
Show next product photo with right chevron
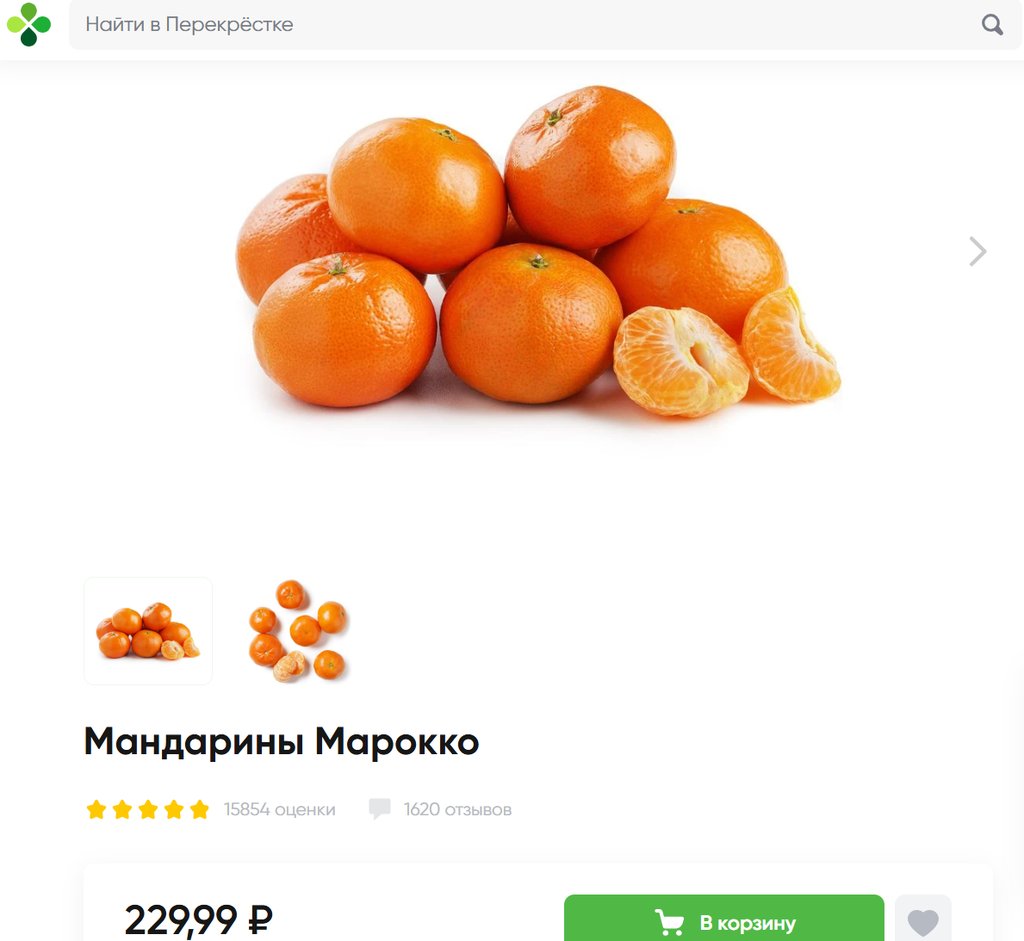click(x=977, y=251)
